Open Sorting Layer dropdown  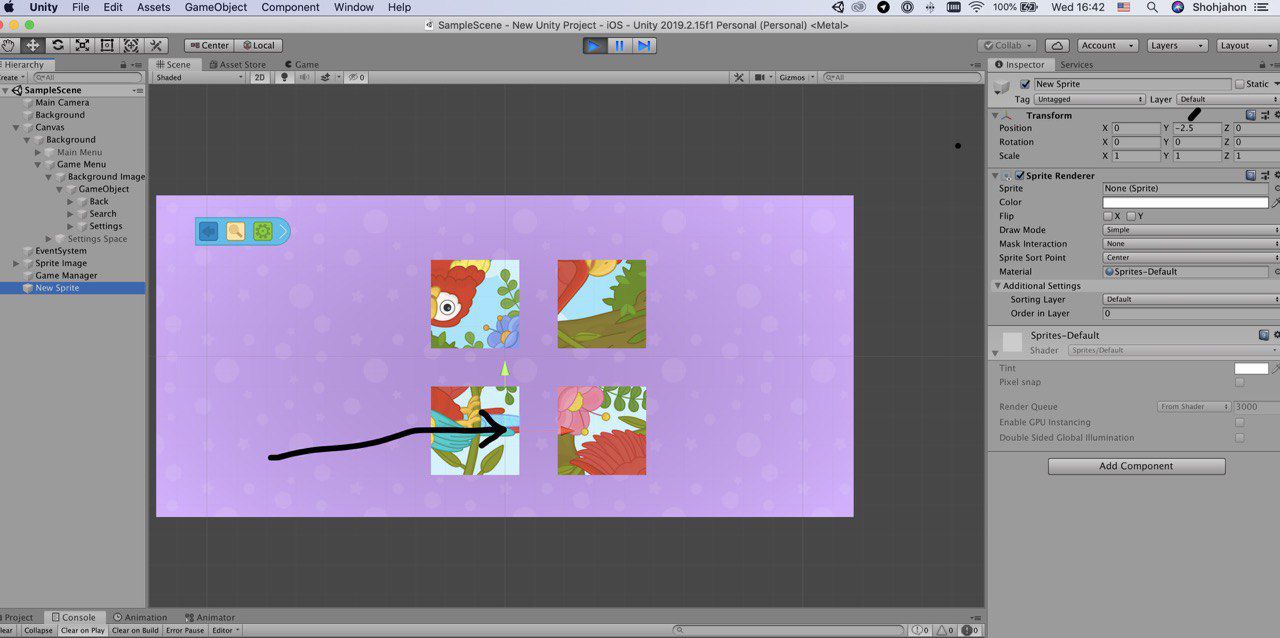1191,299
